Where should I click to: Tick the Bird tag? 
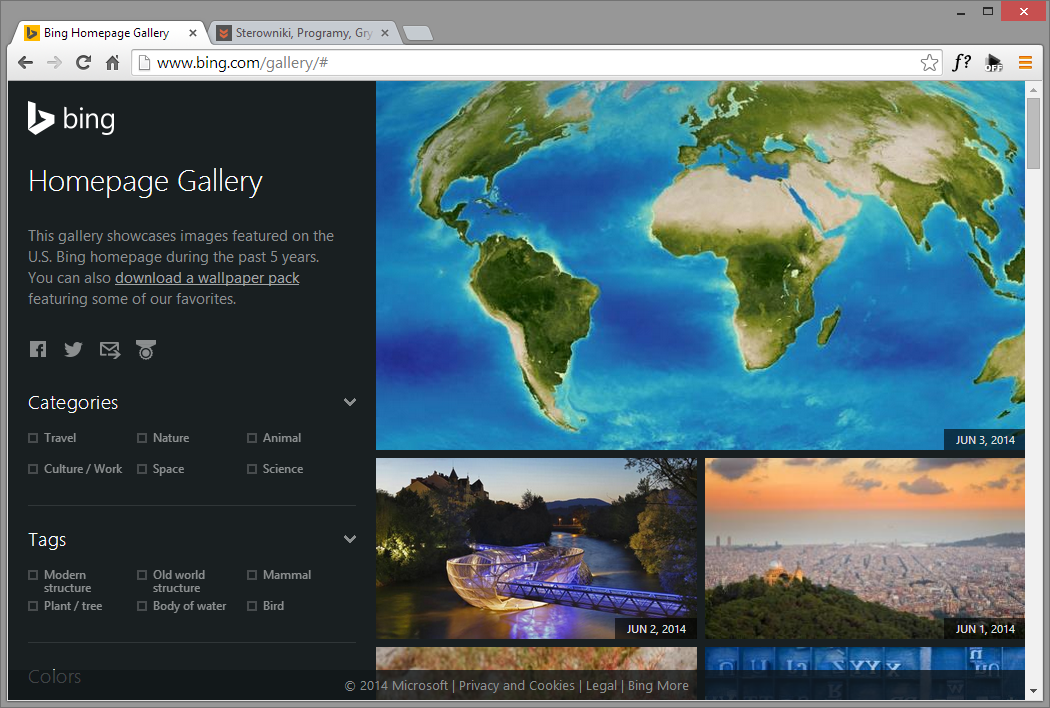[252, 606]
